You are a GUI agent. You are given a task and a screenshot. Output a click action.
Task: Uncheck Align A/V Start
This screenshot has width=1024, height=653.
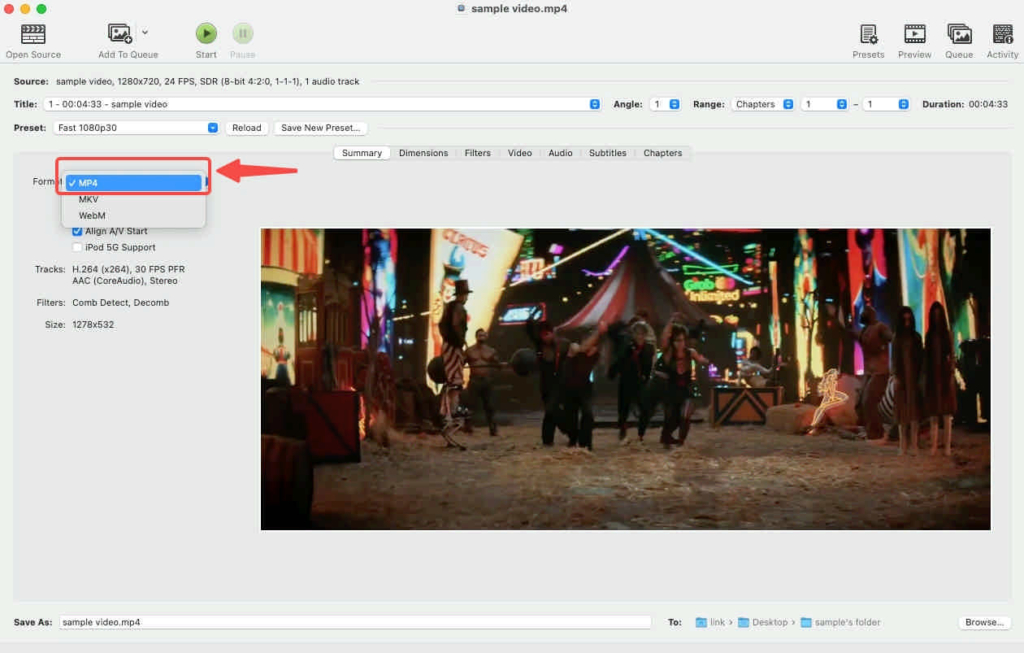point(77,230)
